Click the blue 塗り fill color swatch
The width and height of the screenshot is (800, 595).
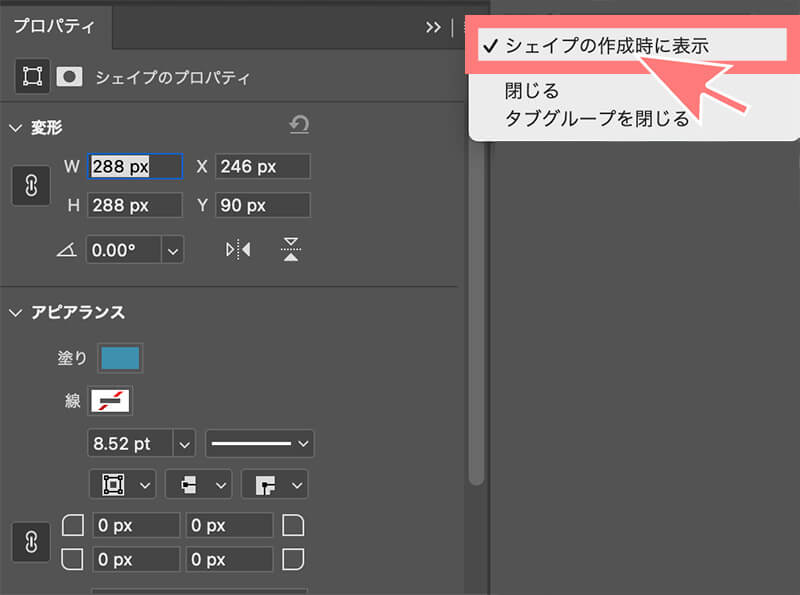coord(120,358)
